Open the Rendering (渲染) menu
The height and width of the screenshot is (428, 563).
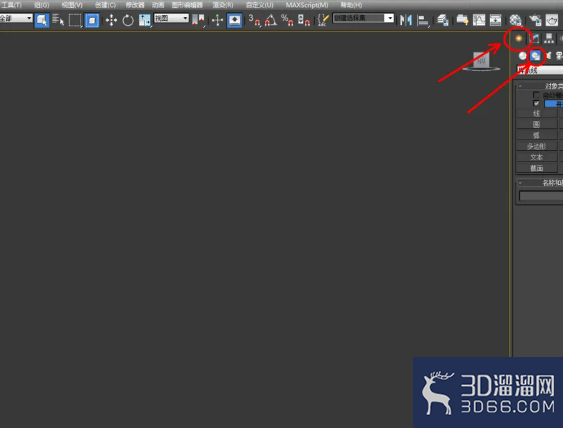point(223,5)
